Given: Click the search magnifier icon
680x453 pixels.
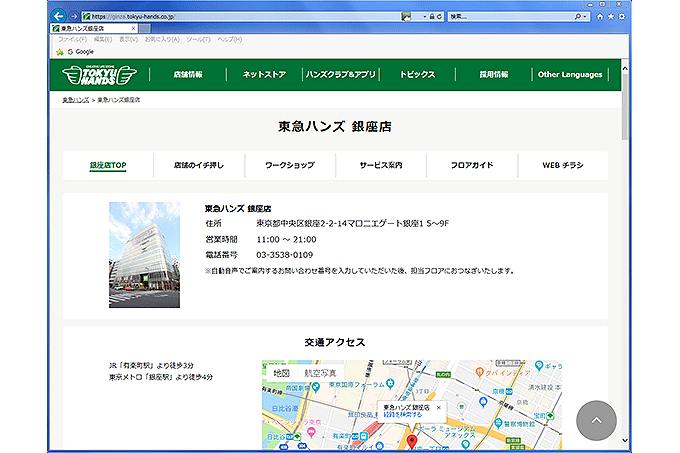Looking at the screenshot, I should point(577,16).
